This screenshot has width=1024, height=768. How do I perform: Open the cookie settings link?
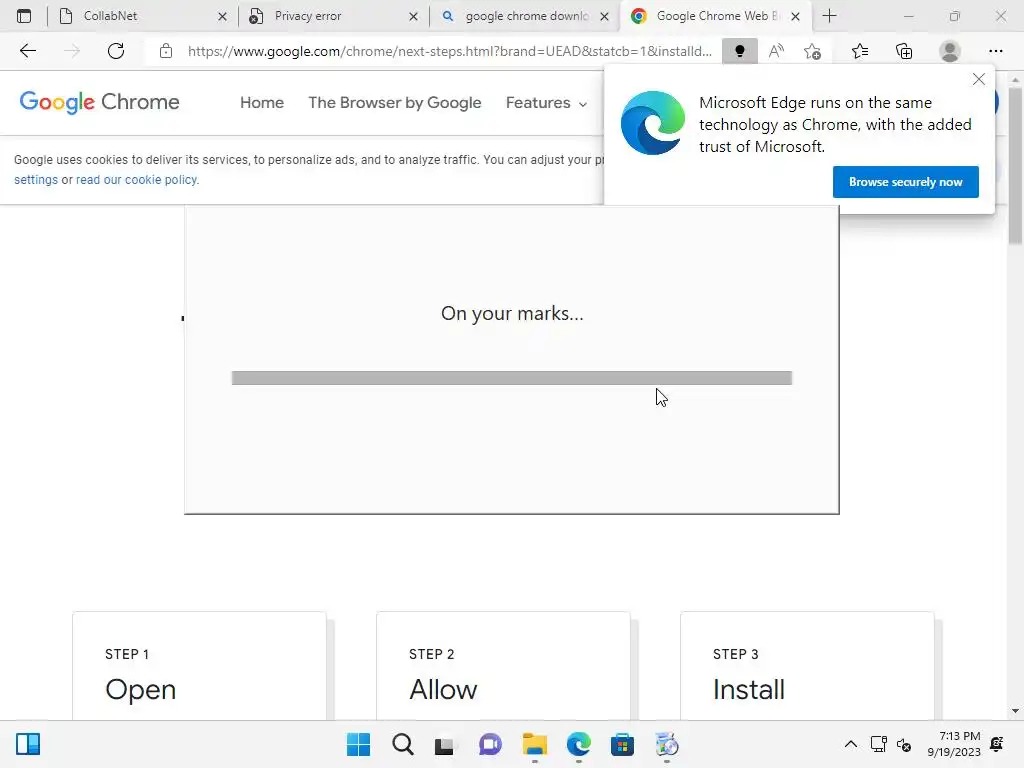[36, 180]
